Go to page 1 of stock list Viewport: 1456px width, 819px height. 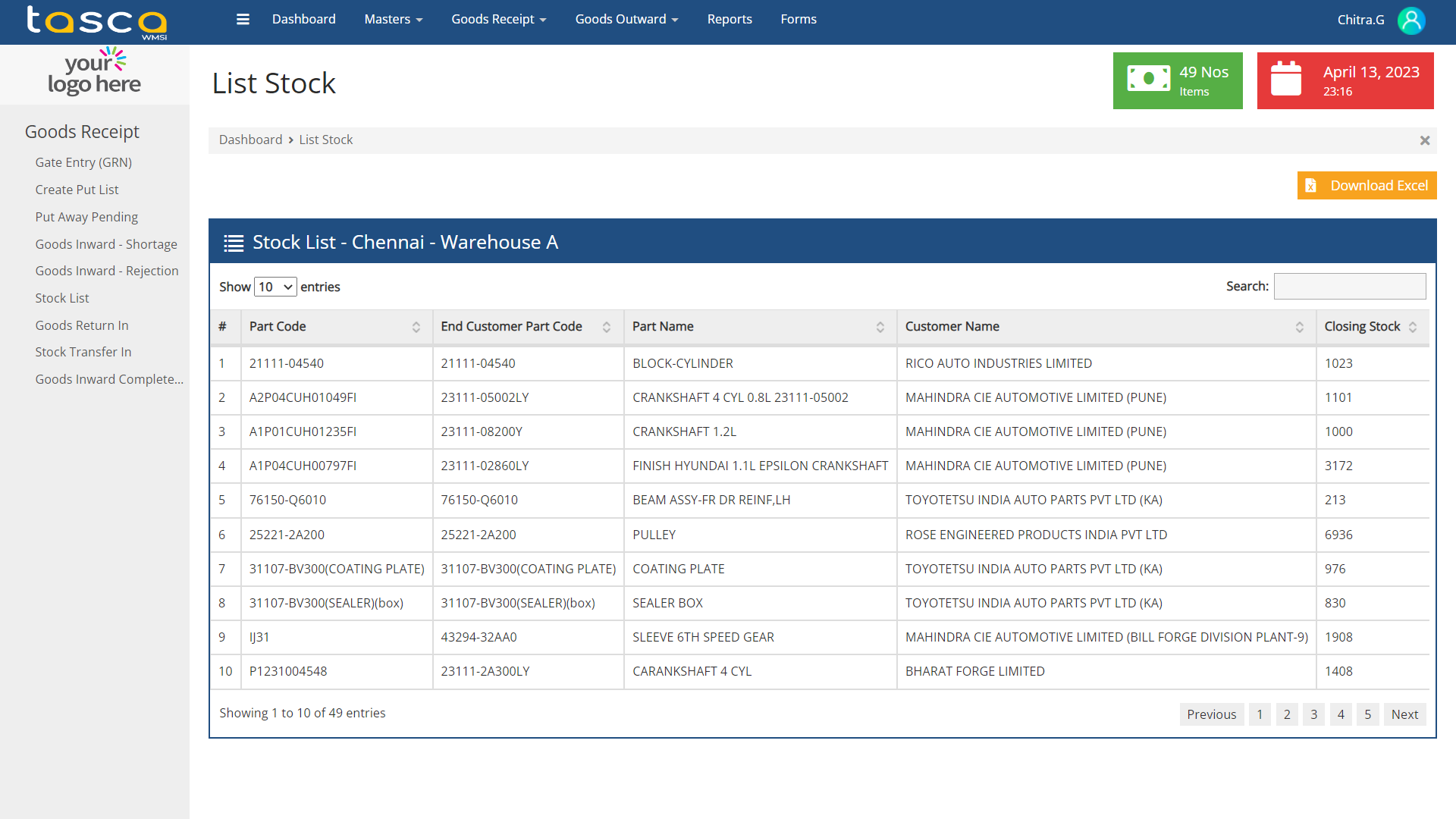(1260, 714)
